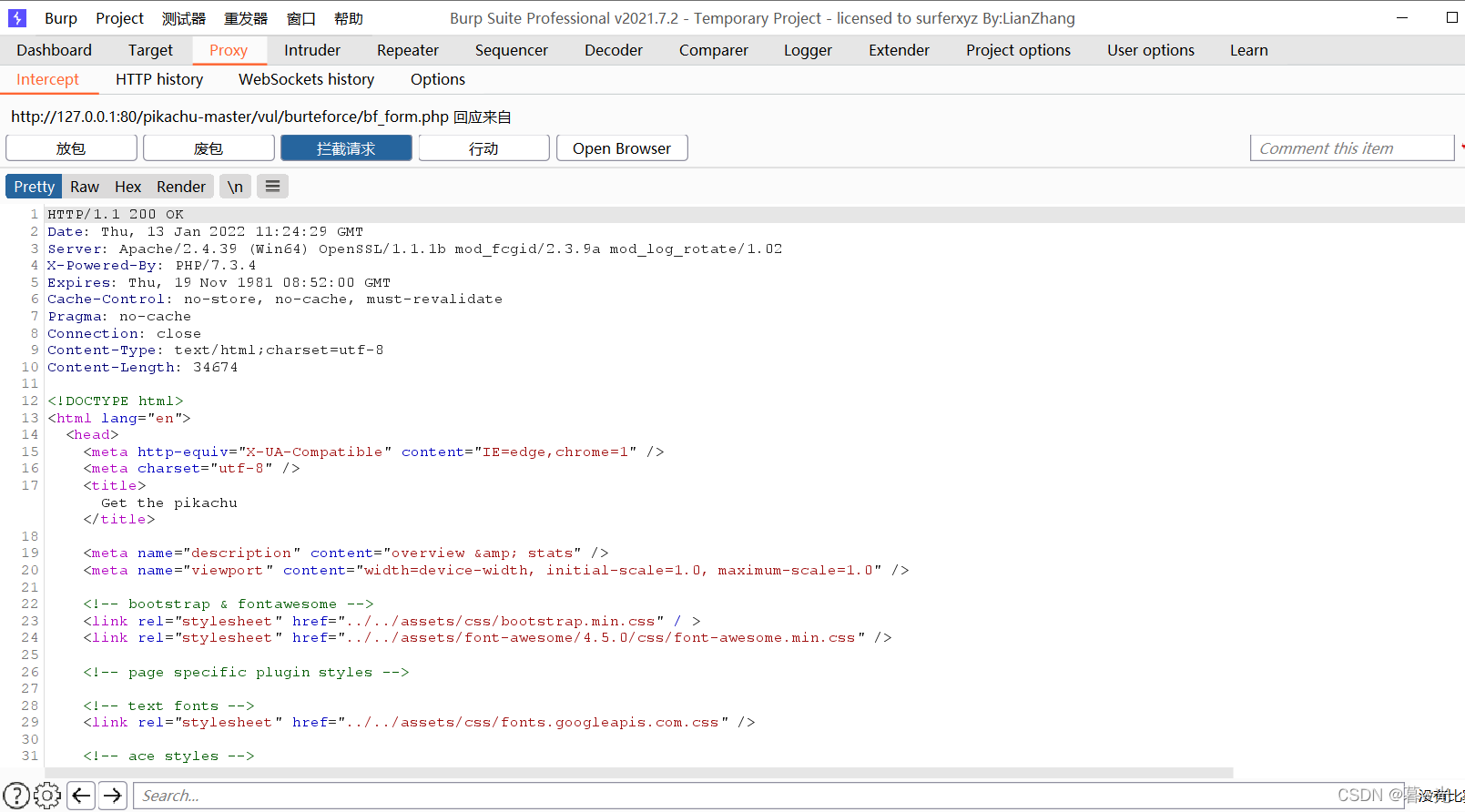Click the Open Browser button
This screenshot has height=812, width=1465.
tap(622, 148)
